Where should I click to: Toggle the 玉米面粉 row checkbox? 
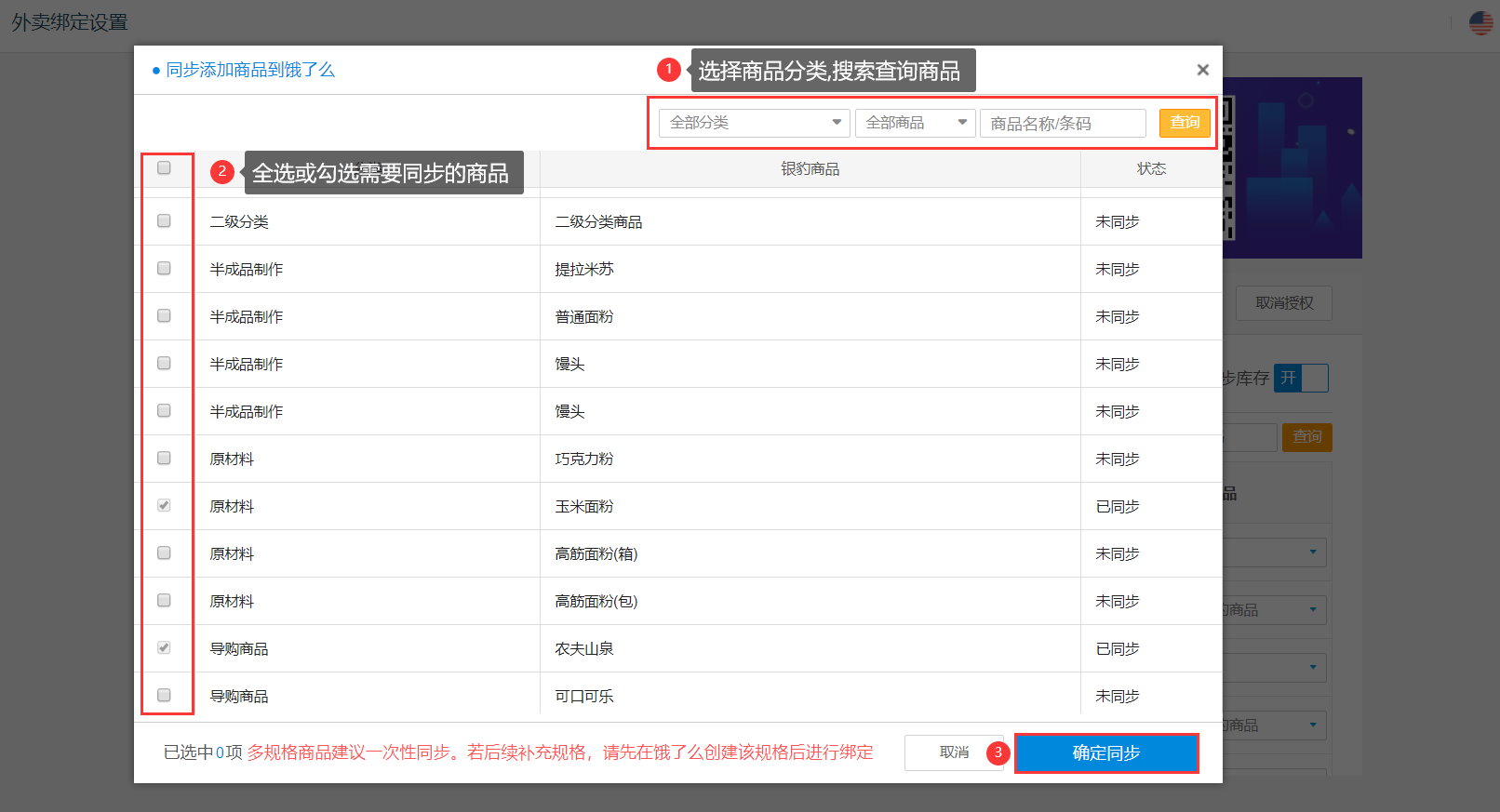click(164, 506)
